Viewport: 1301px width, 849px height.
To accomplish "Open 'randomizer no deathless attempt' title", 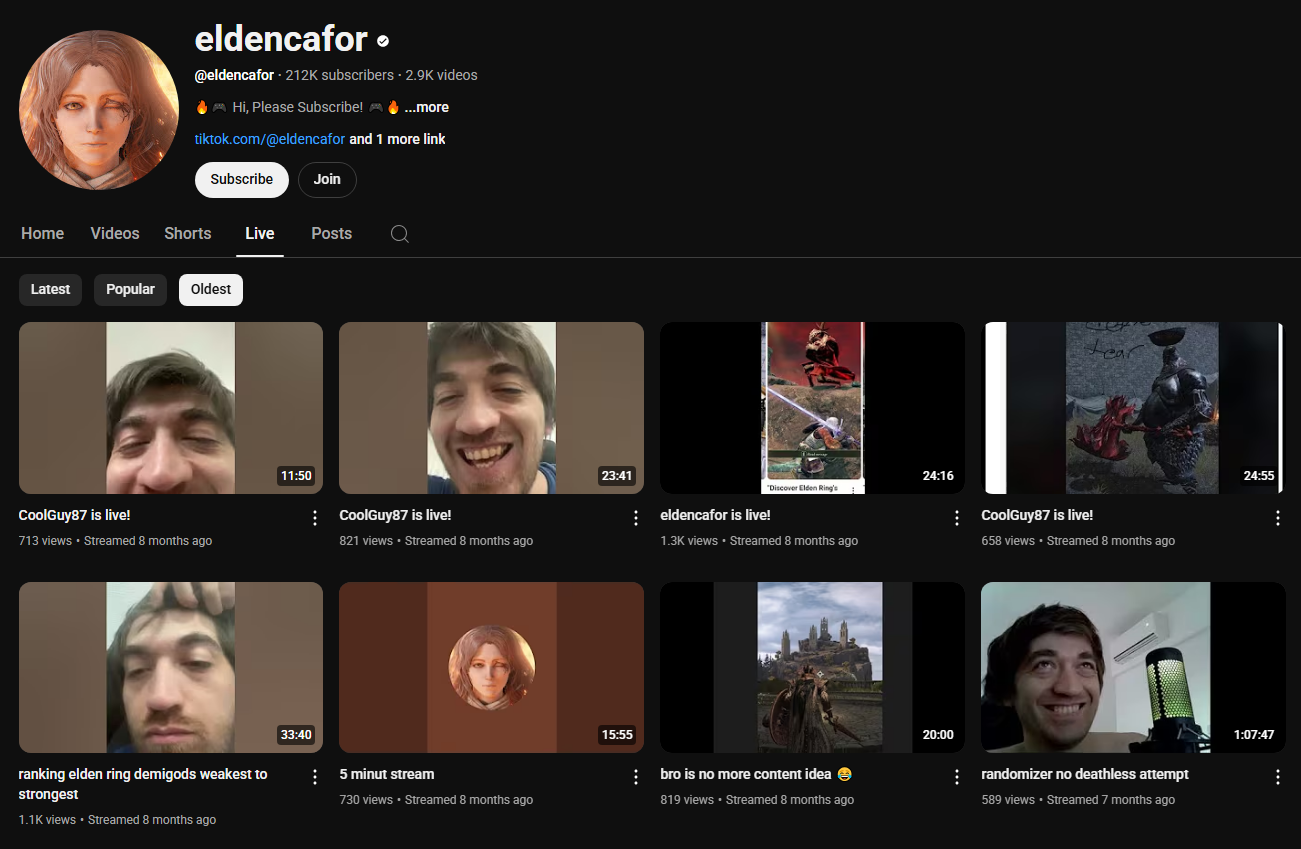I will click(x=1085, y=774).
